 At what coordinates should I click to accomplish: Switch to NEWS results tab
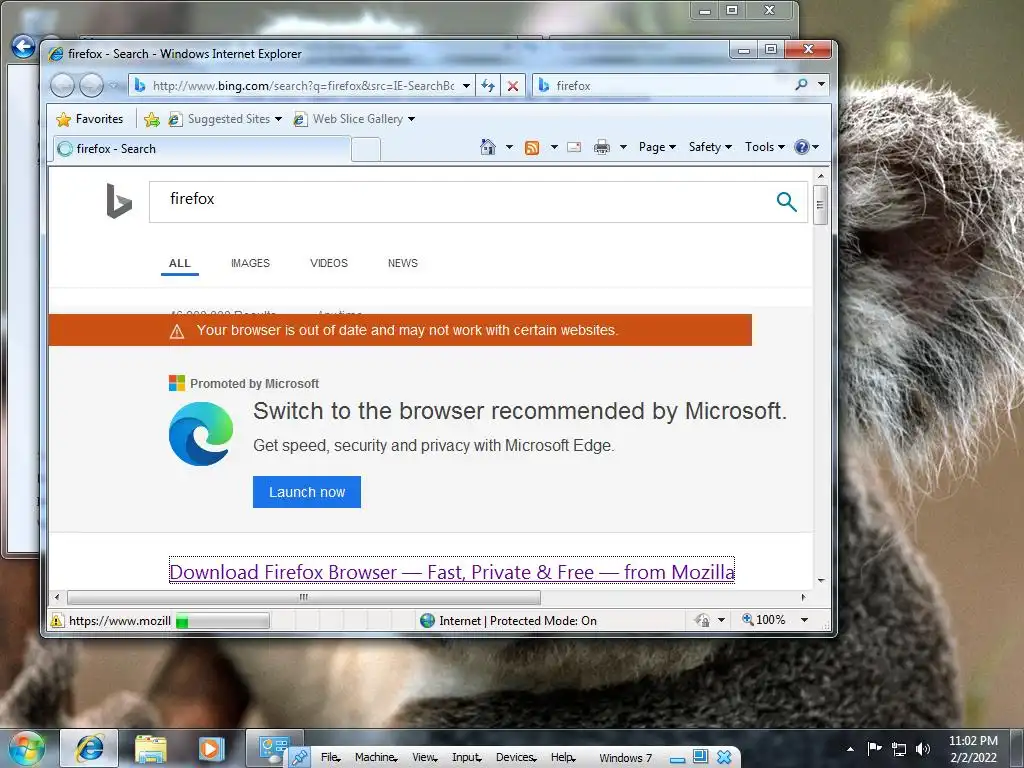(x=402, y=263)
